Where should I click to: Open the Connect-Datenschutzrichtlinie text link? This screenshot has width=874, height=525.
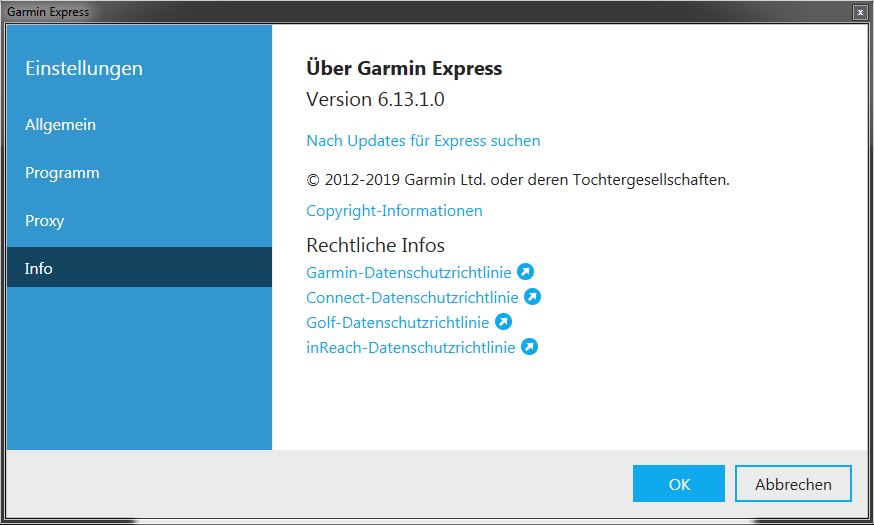pyautogui.click(x=412, y=297)
